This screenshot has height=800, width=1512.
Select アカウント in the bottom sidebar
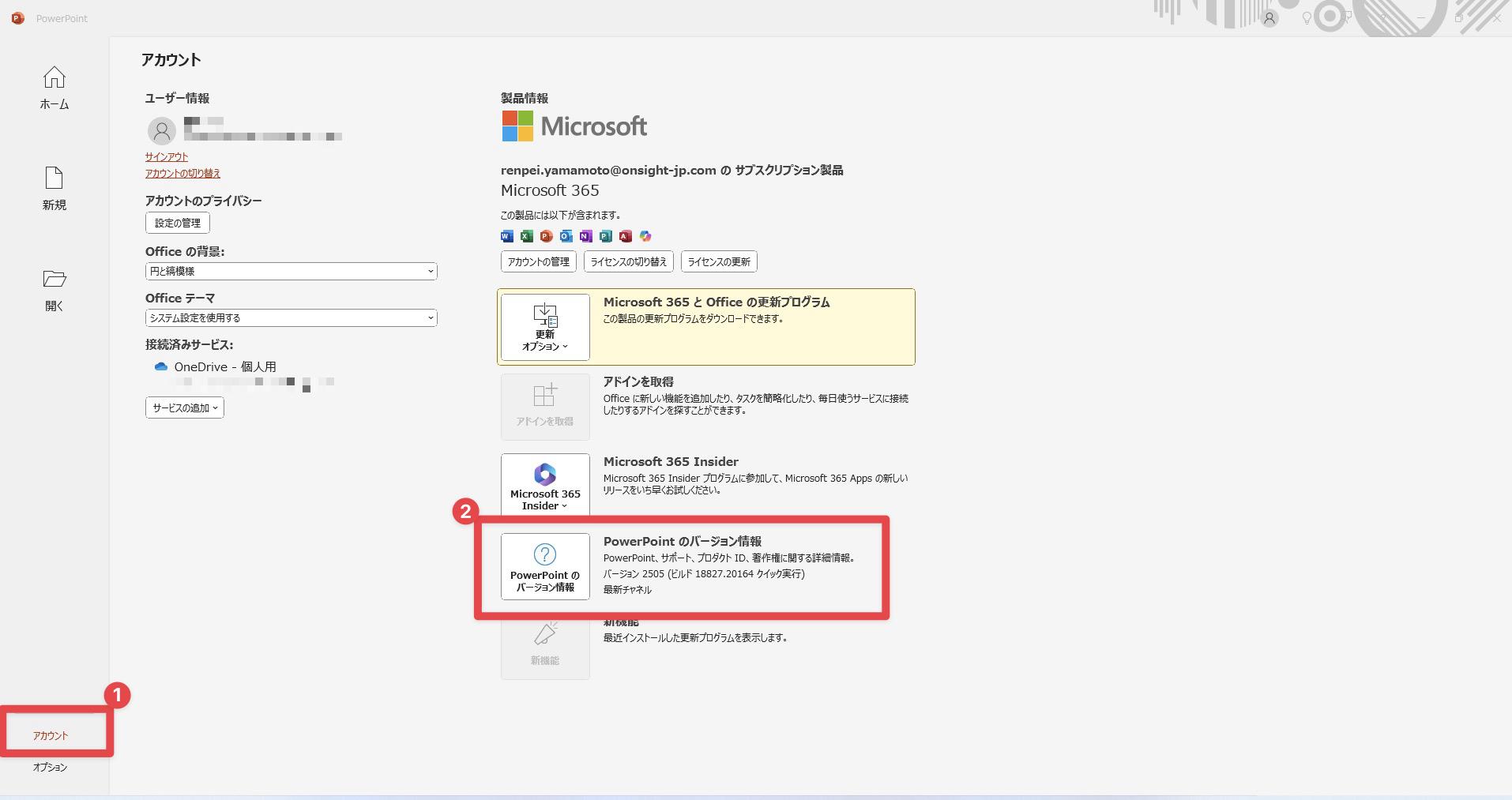(51, 735)
